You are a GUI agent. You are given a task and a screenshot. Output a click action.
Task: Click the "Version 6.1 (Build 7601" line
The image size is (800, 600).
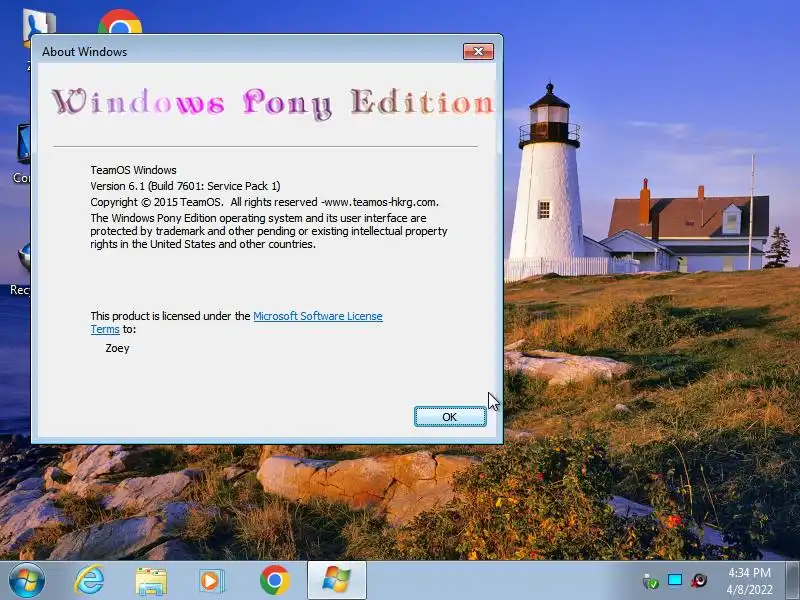click(185, 186)
